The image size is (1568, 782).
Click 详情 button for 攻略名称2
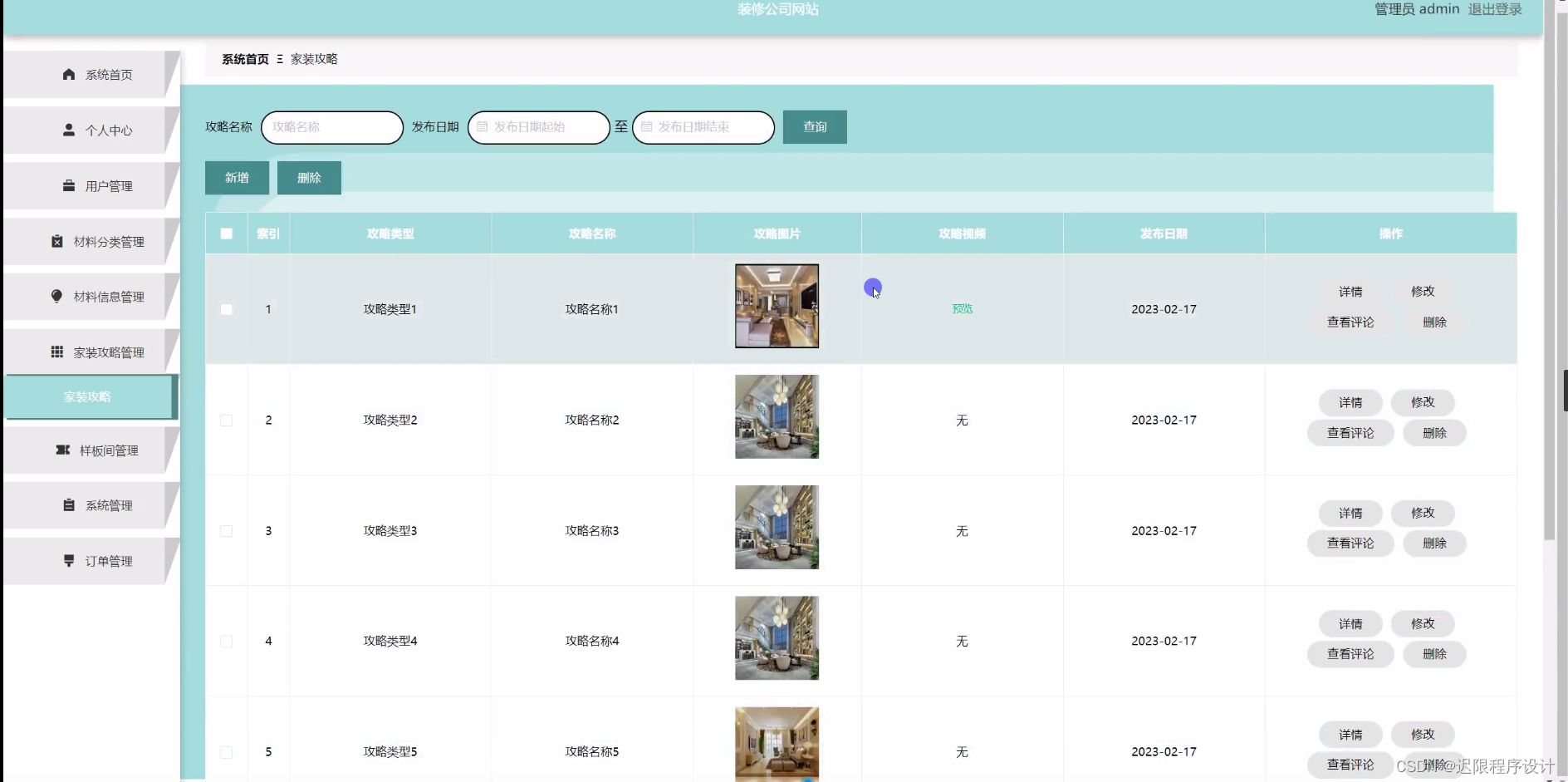click(1350, 402)
